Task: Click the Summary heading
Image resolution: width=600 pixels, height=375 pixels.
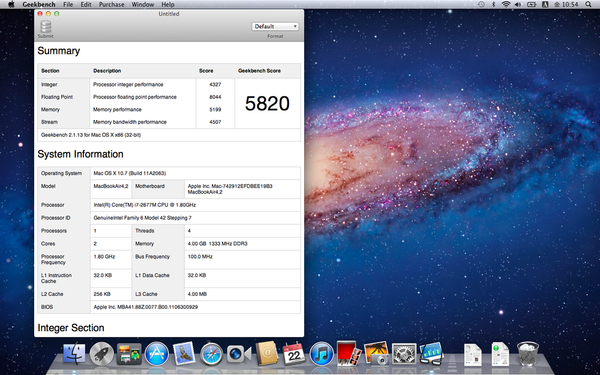Action: [x=59, y=51]
